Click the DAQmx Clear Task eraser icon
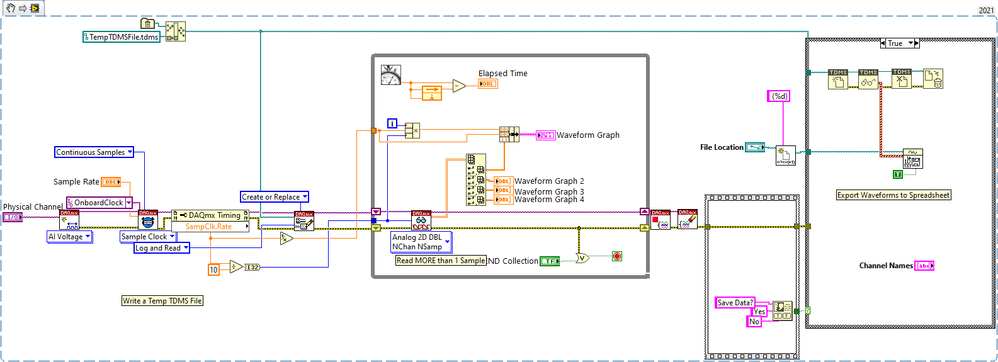The width and height of the screenshot is (998, 362). [x=687, y=218]
